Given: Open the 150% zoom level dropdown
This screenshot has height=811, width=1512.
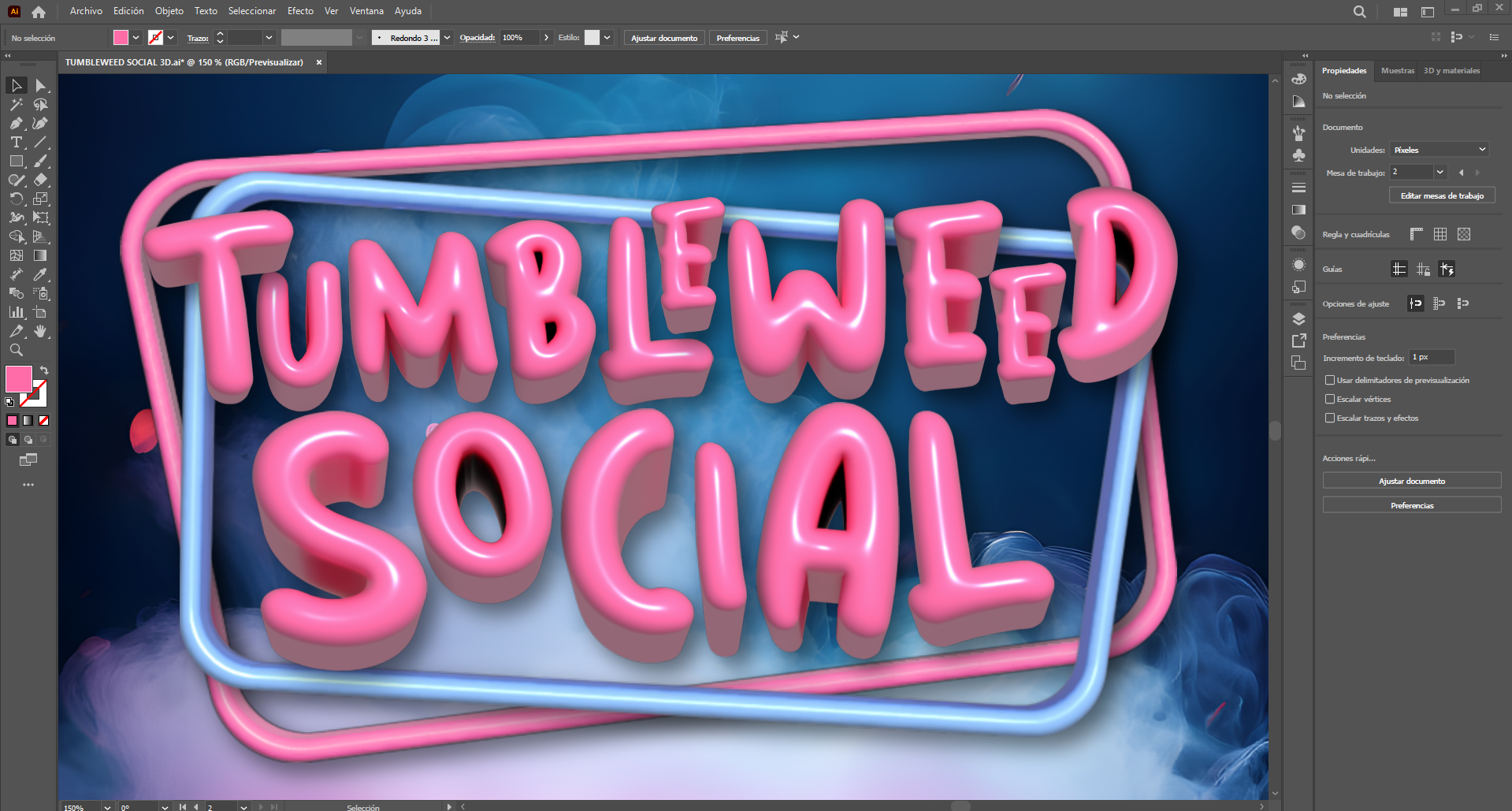Looking at the screenshot, I should click(x=107, y=807).
